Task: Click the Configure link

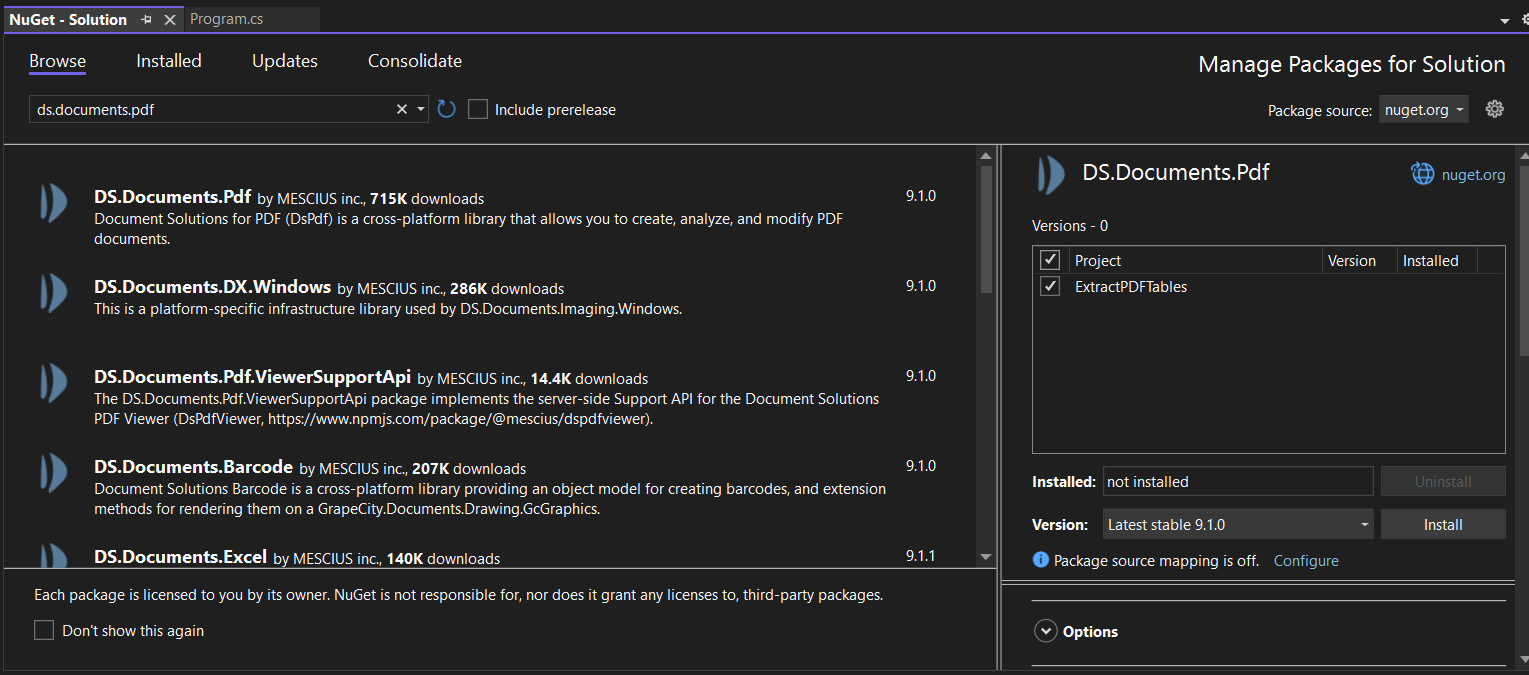Action: (x=1306, y=560)
